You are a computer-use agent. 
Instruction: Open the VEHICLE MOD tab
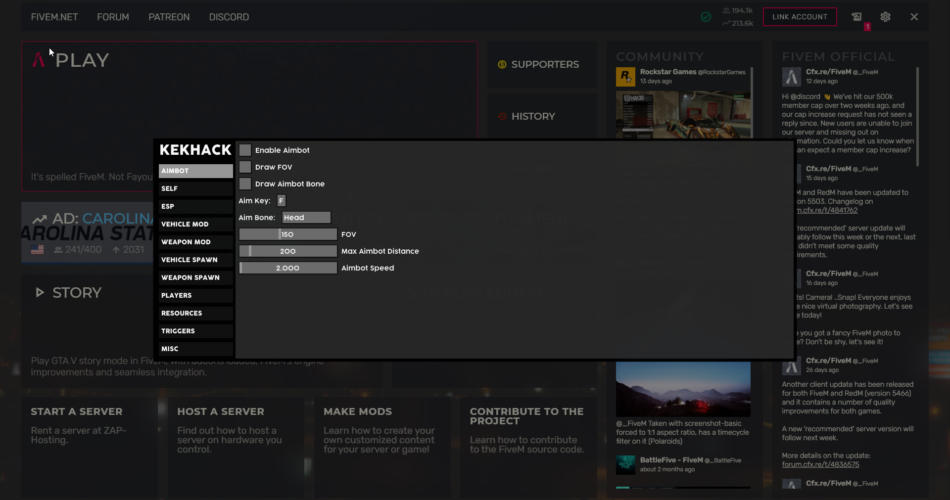pos(196,224)
